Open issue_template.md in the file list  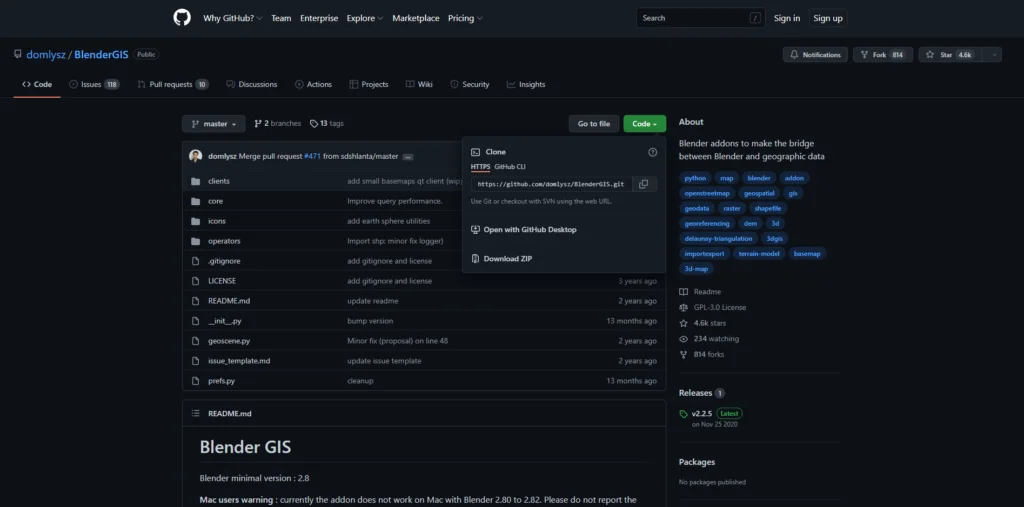239,361
